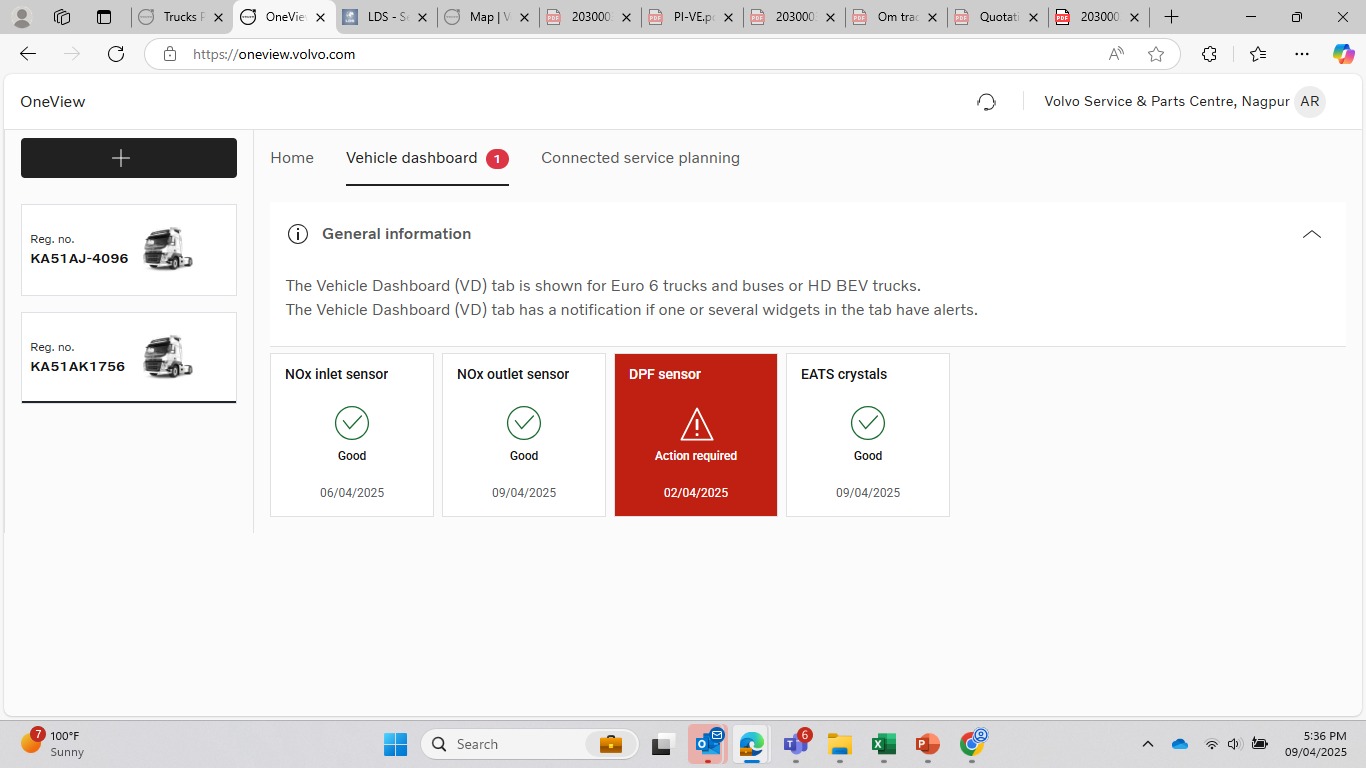
Task: Switch to the Map browser tab
Action: [x=488, y=17]
